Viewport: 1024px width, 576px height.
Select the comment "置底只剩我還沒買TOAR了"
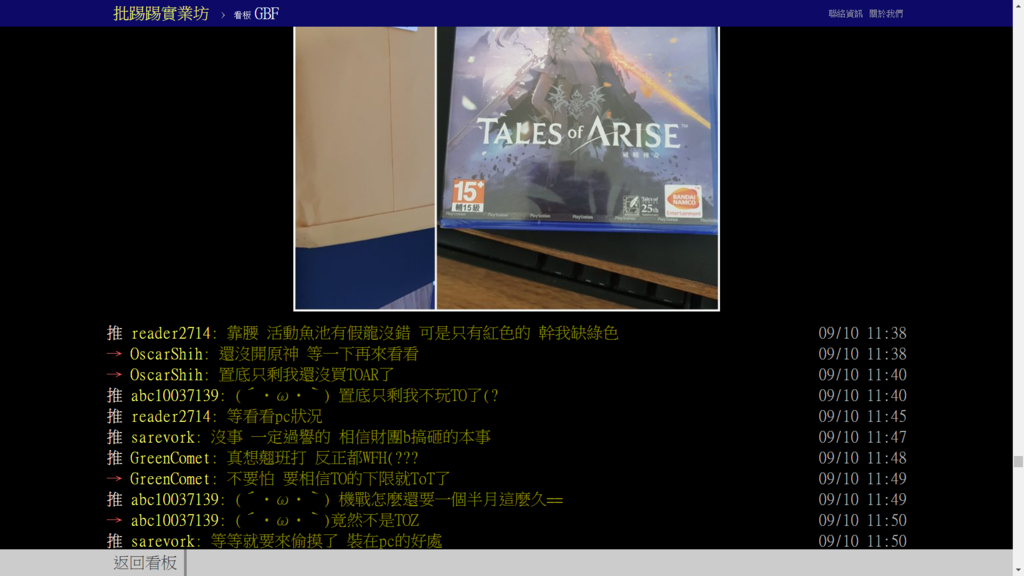coord(306,375)
